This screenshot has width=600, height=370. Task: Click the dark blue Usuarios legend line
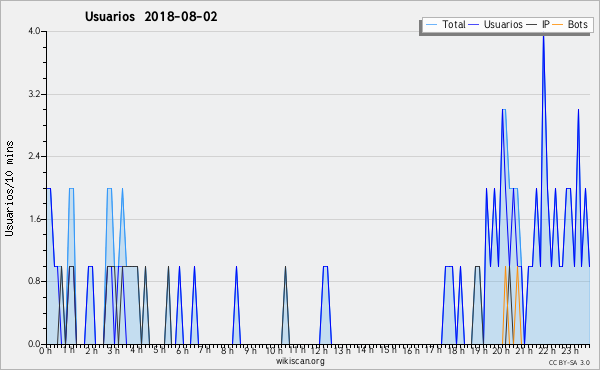point(474,25)
